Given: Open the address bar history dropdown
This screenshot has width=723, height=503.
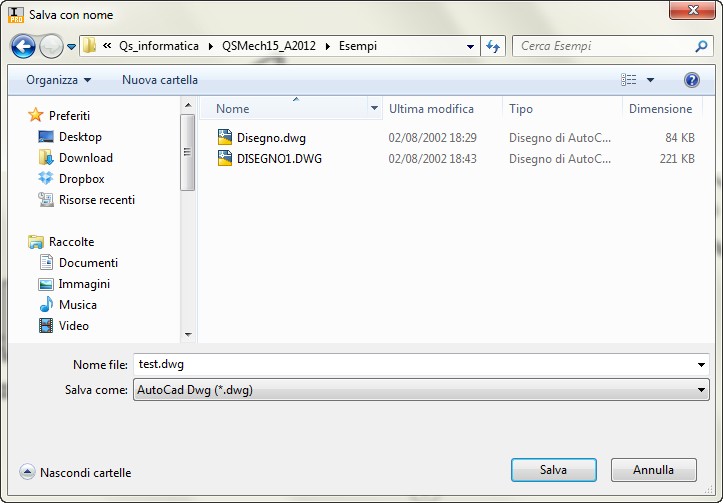Looking at the screenshot, I should tap(470, 47).
